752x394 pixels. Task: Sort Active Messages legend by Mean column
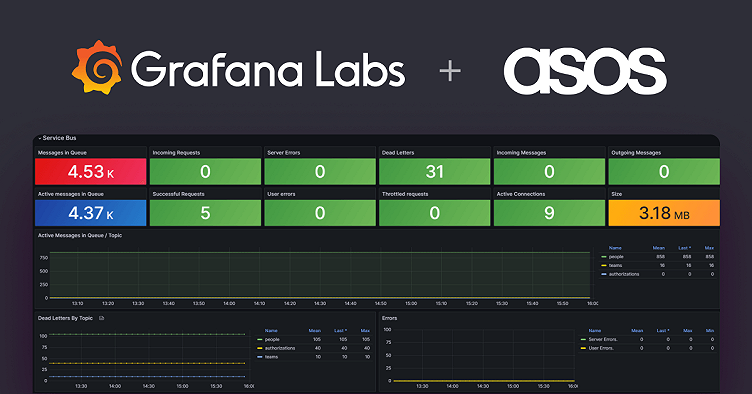point(658,248)
